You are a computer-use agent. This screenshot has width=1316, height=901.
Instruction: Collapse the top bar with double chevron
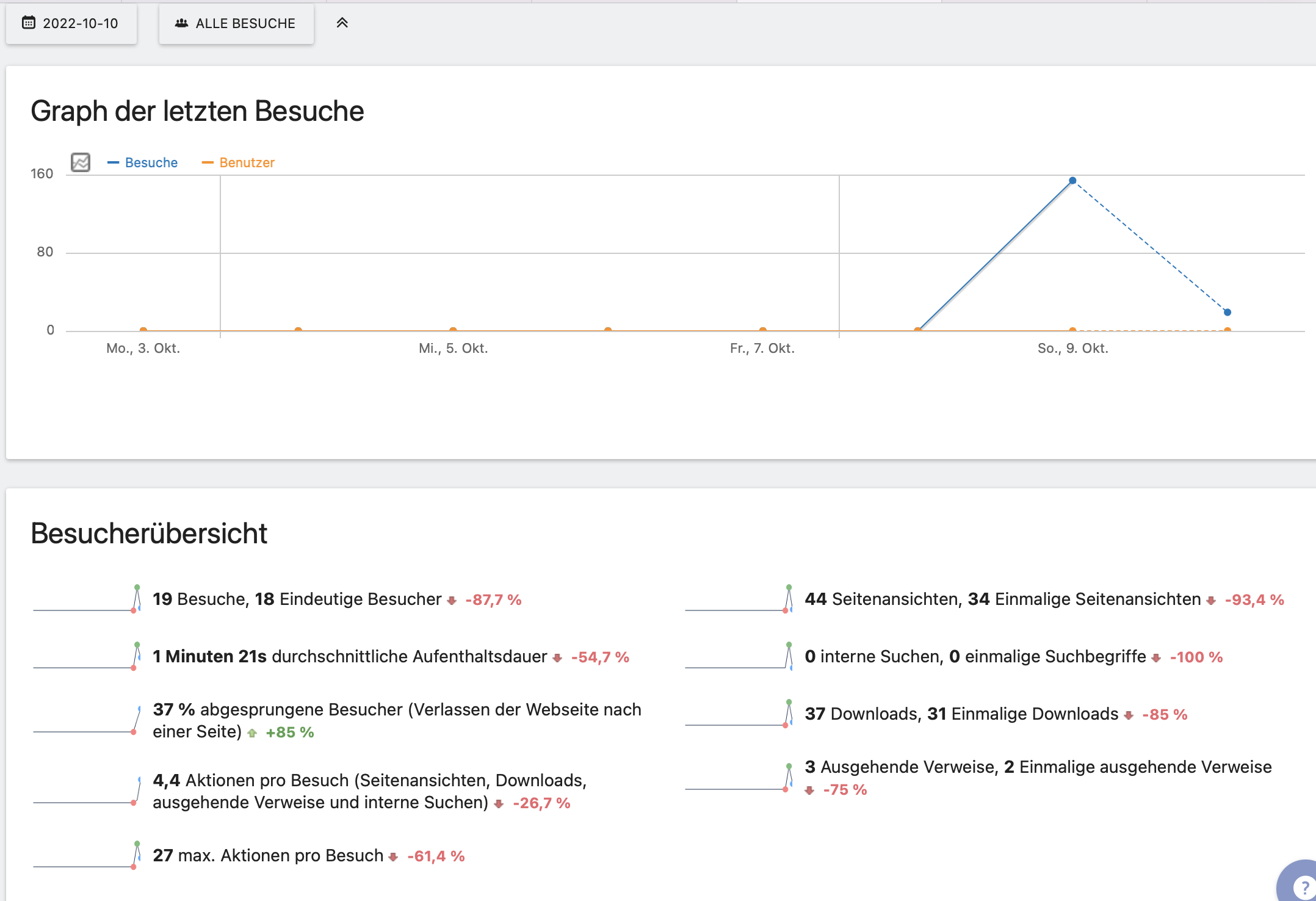coord(342,23)
